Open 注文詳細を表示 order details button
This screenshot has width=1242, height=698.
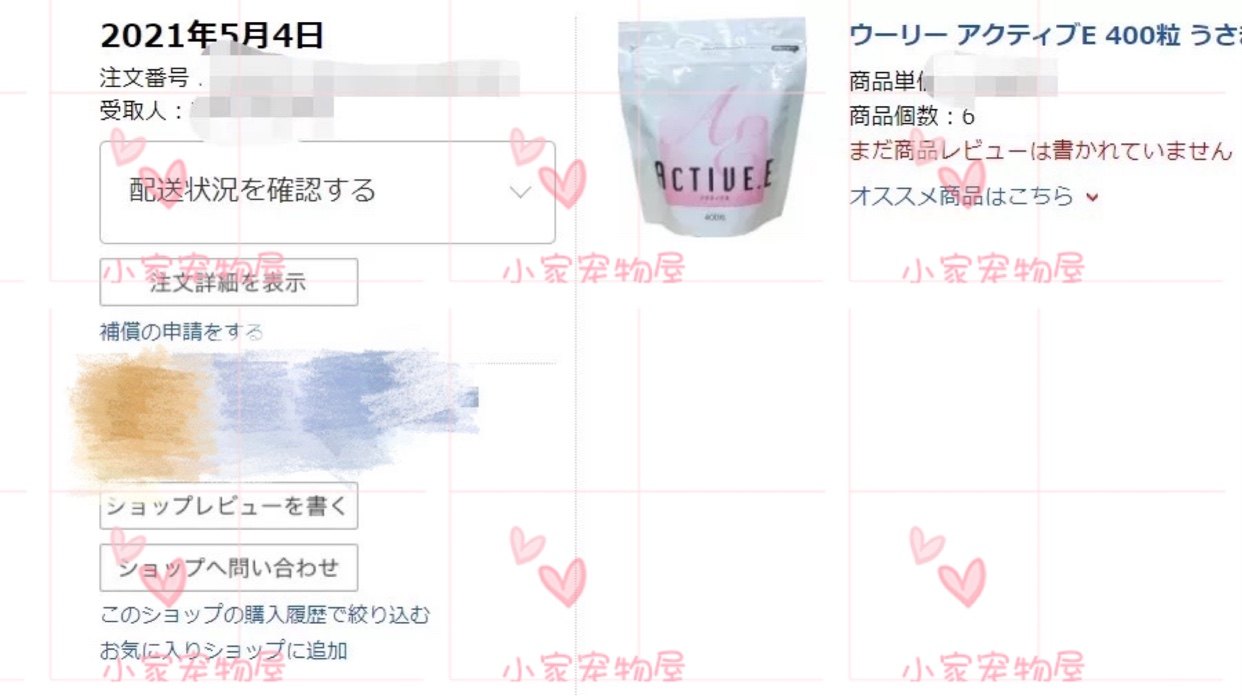[x=229, y=282]
